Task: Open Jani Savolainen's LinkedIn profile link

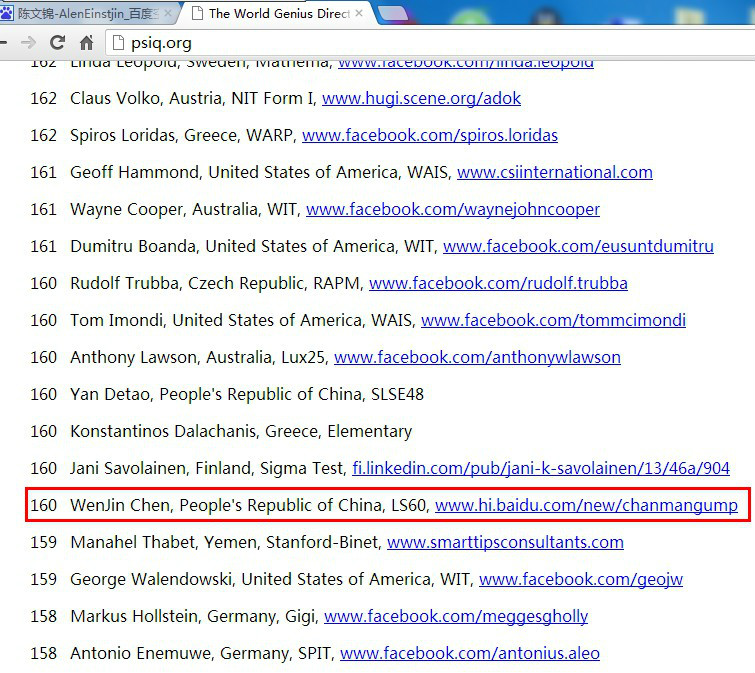Action: [x=540, y=468]
